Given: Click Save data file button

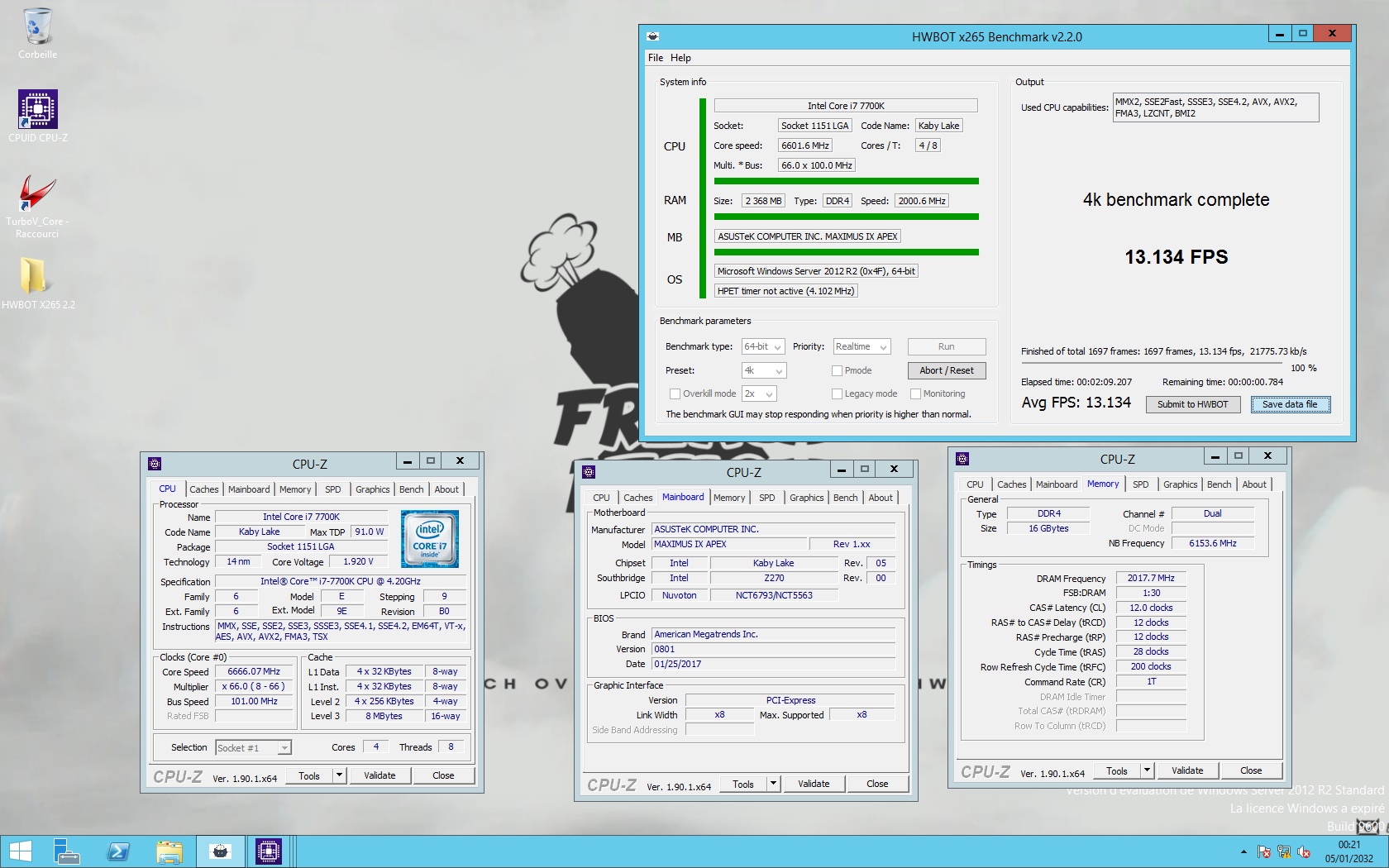Looking at the screenshot, I should tap(1290, 404).
